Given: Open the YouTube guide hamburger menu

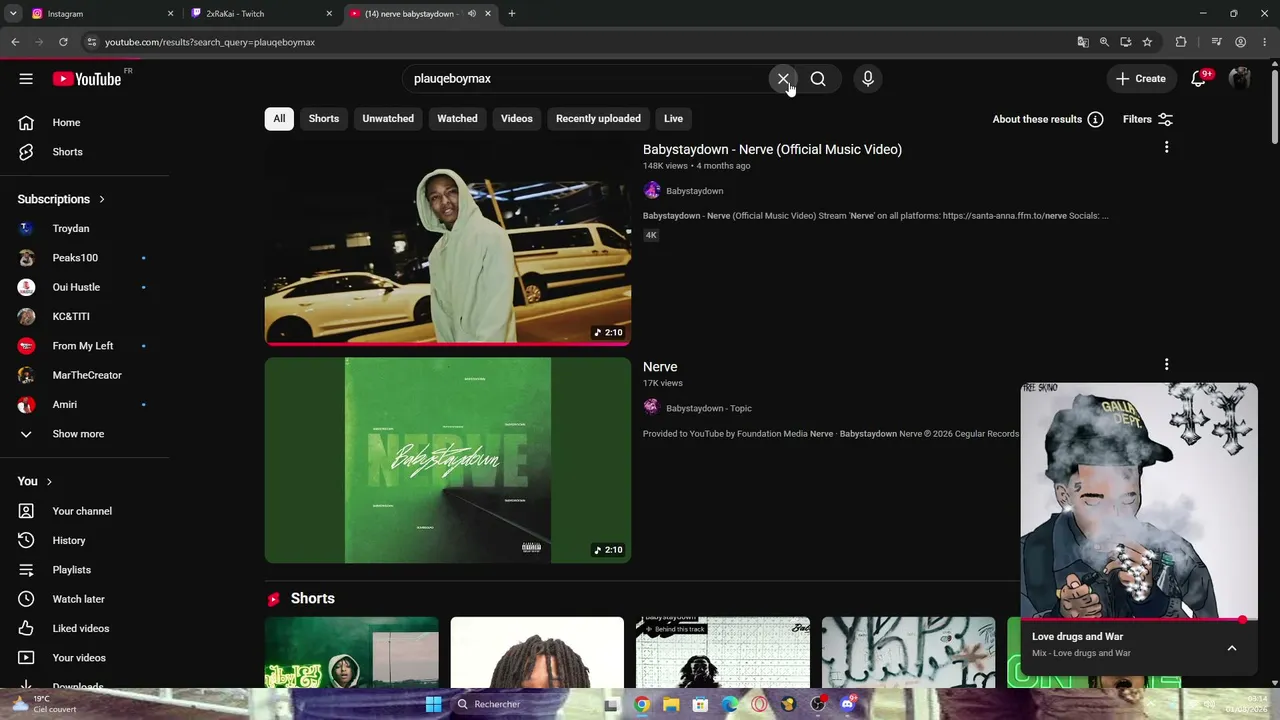Looking at the screenshot, I should coord(26,79).
